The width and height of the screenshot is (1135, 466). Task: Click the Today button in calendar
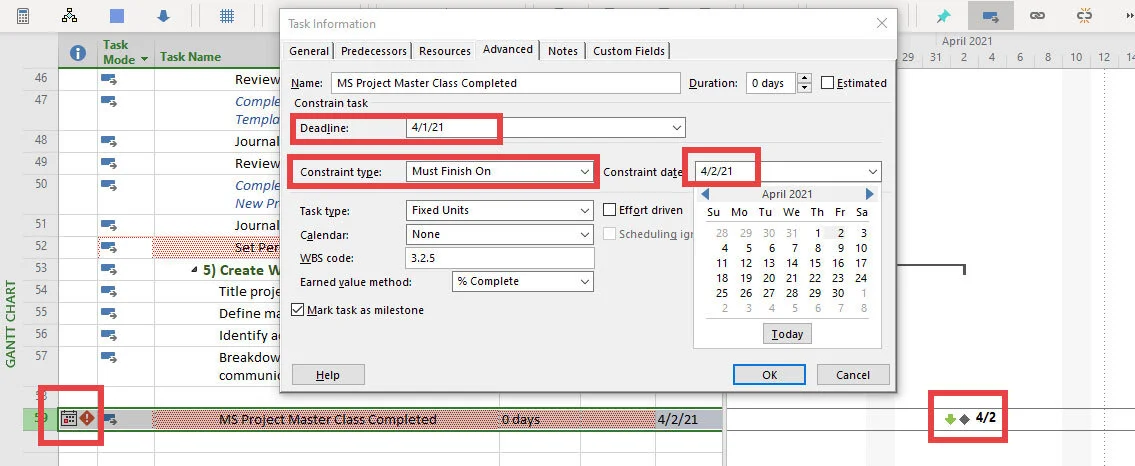(x=787, y=334)
